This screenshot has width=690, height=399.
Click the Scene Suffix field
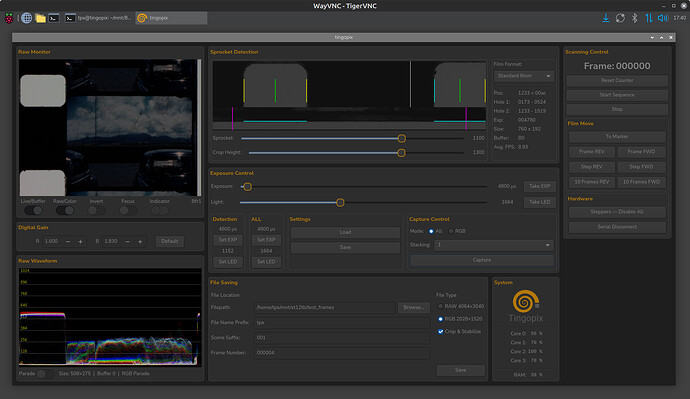coord(341,338)
